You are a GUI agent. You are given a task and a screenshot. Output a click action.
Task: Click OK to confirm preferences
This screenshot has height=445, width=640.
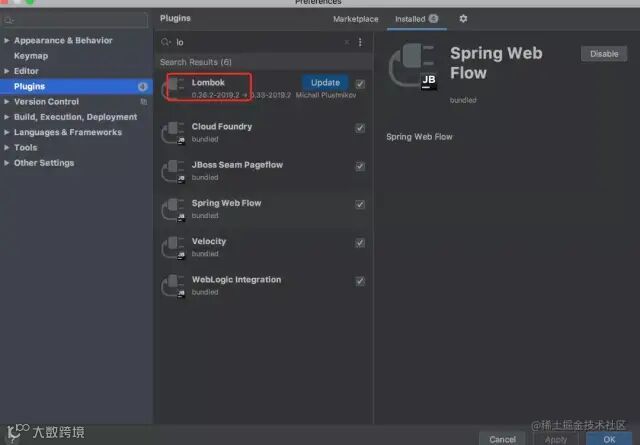[609, 439]
